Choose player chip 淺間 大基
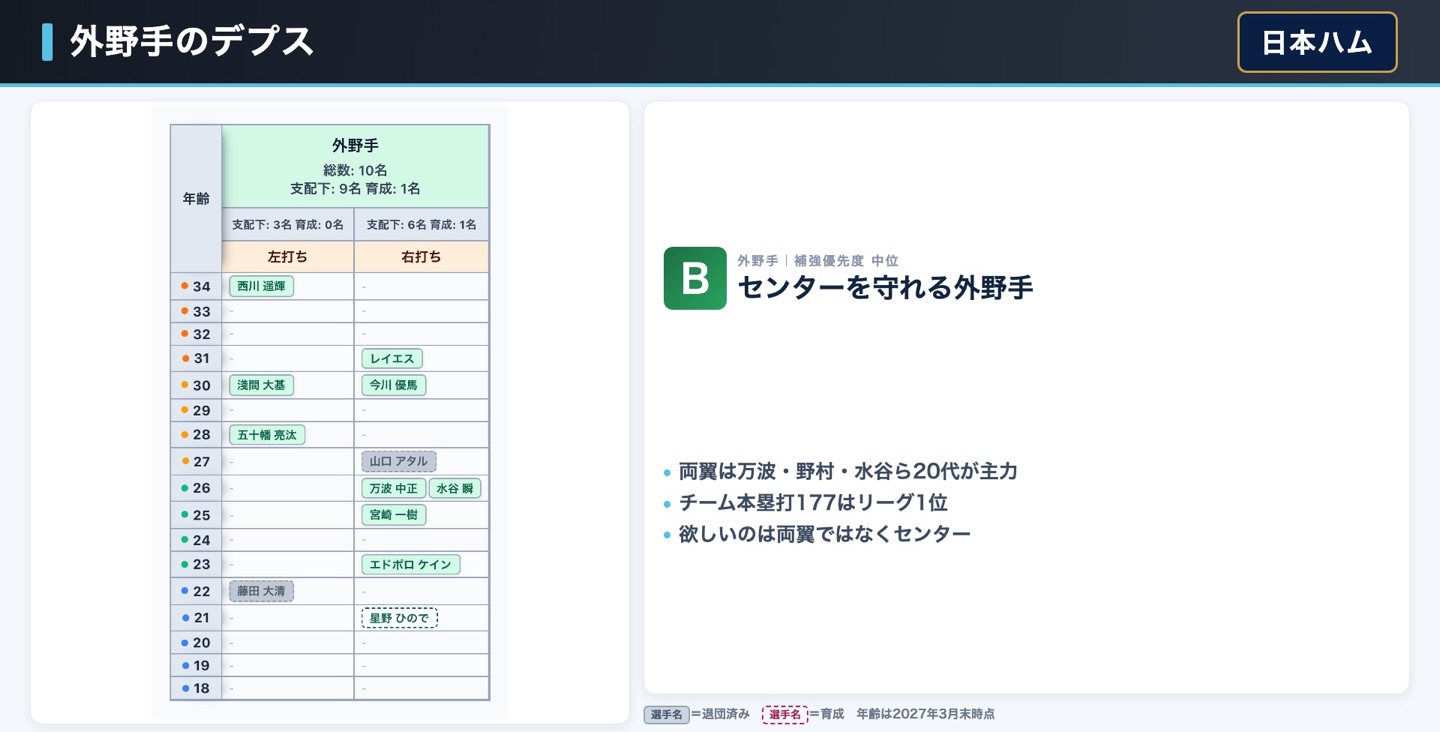 [261, 385]
